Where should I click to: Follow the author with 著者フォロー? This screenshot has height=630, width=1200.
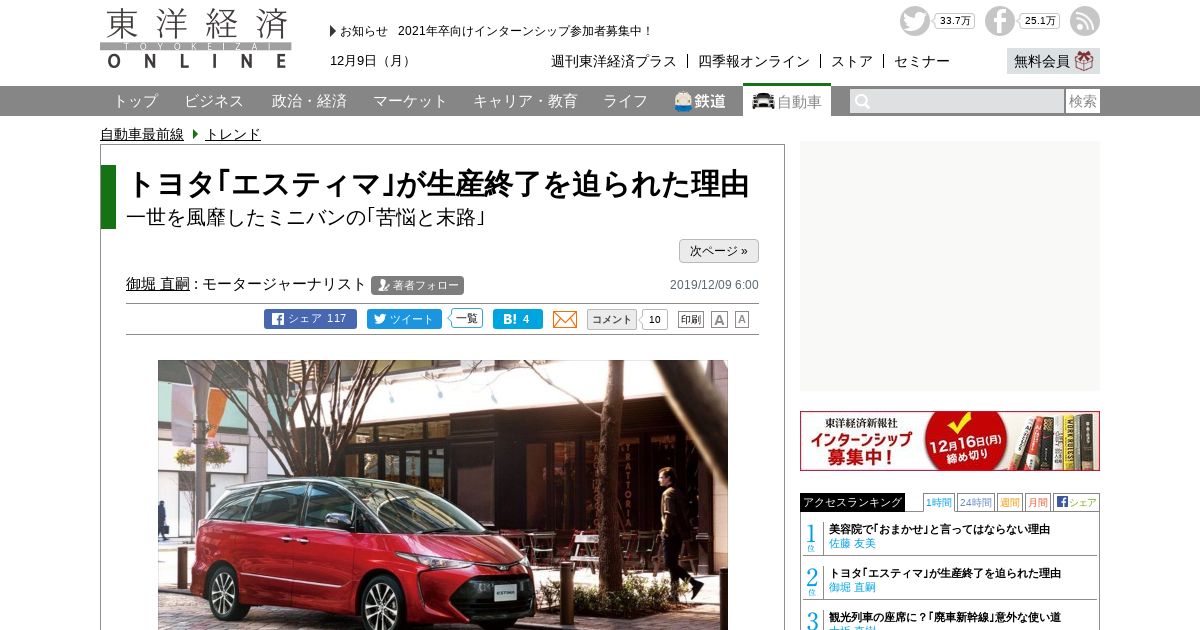point(417,285)
